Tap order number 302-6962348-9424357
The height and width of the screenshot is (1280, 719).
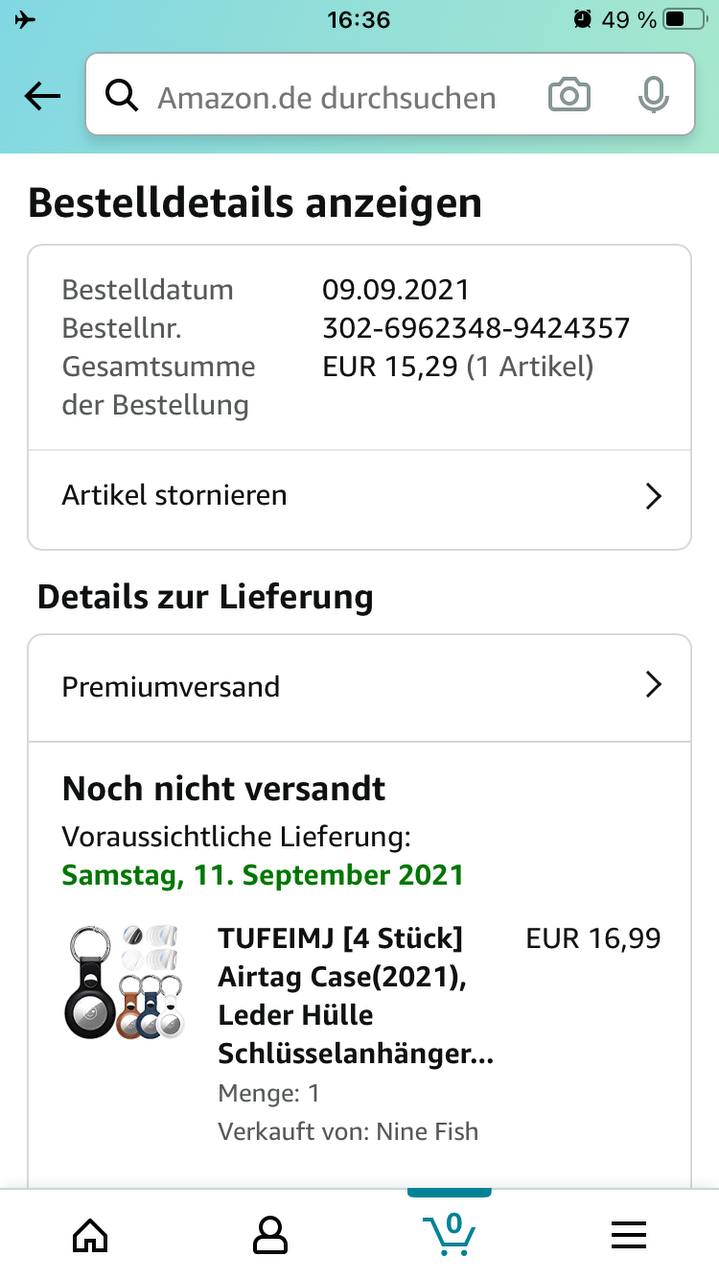[x=476, y=328]
